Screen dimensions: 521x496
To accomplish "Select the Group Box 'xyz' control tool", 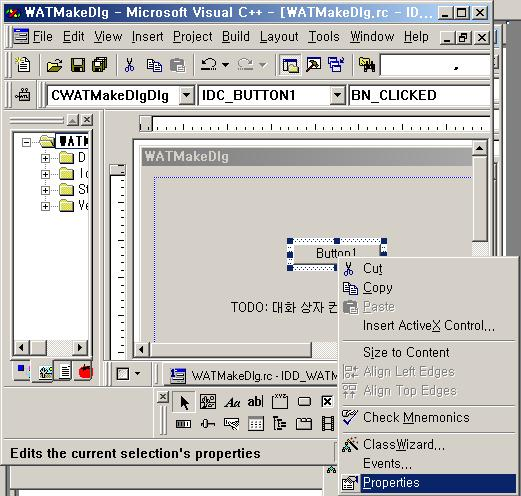I will (x=280, y=401).
